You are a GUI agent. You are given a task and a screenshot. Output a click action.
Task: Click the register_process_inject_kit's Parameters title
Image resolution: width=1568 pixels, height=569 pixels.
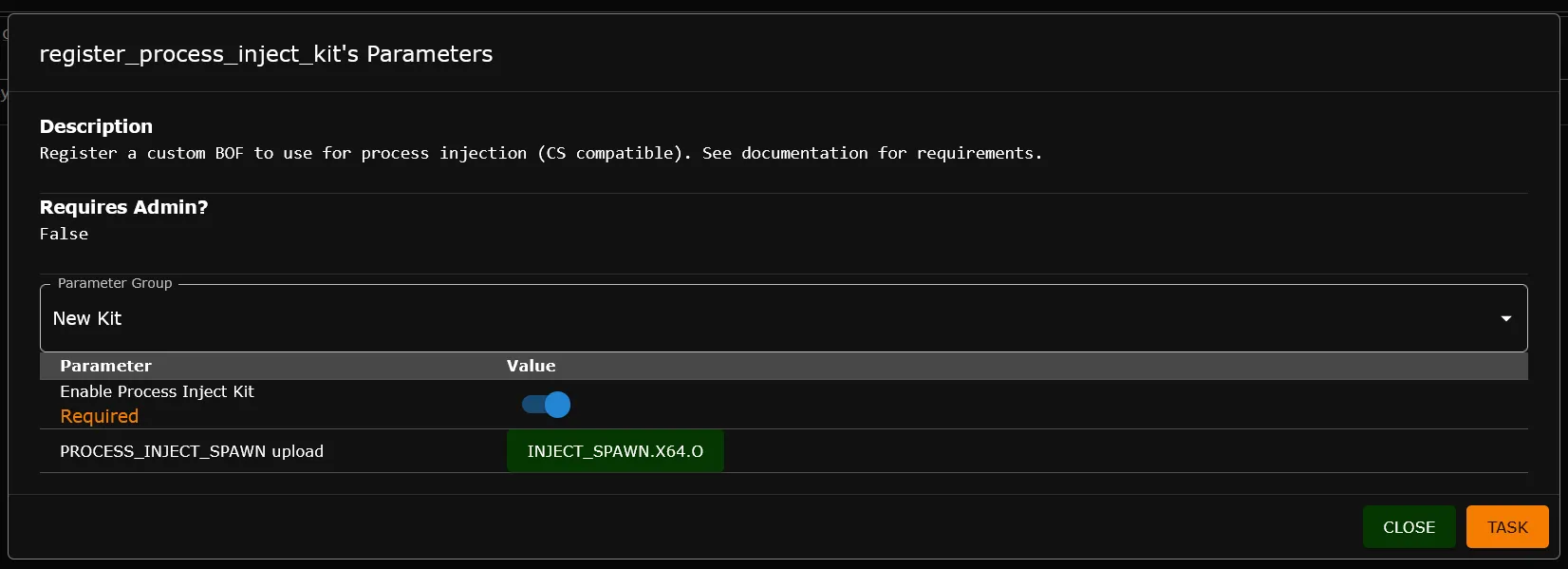[266, 54]
